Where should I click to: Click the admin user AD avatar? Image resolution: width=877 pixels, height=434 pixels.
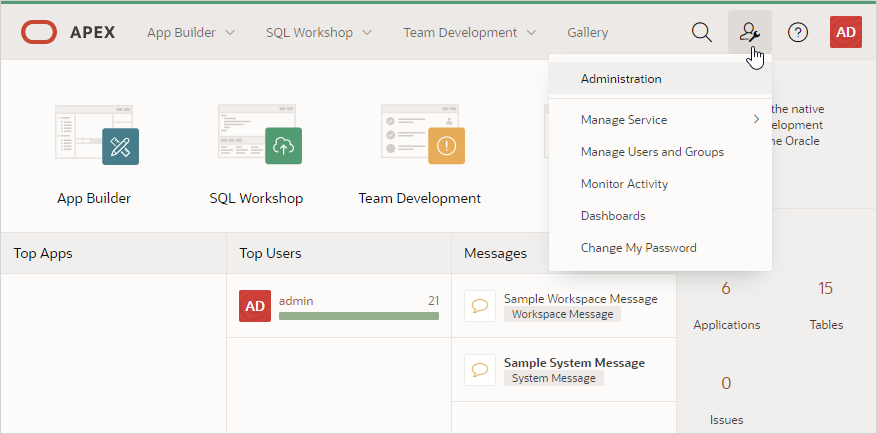pyautogui.click(x=255, y=306)
